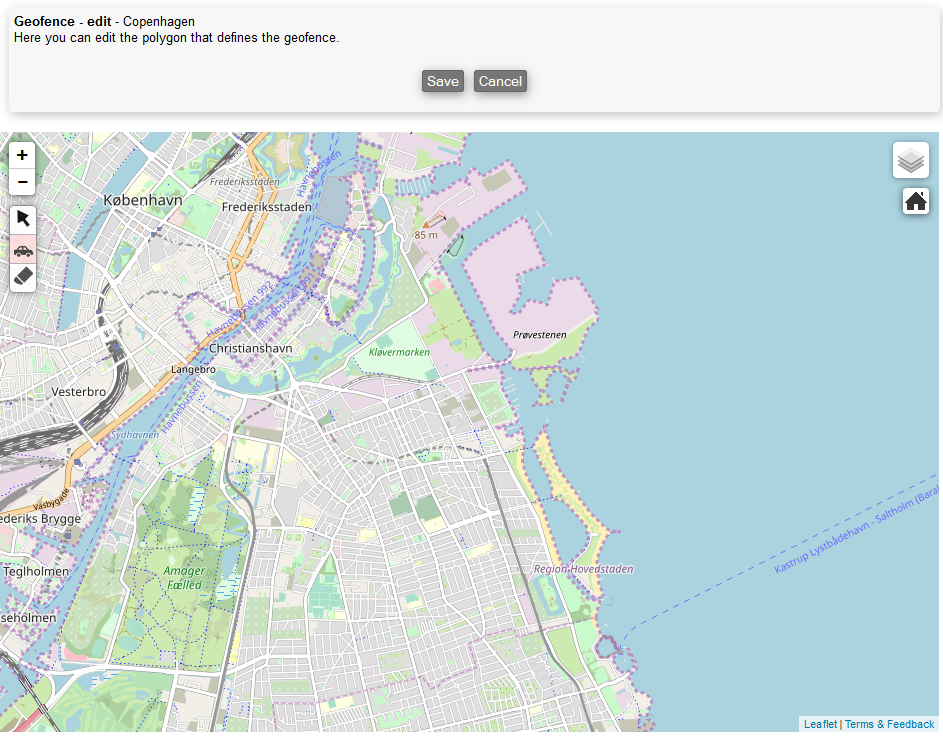Zoom out of the map
This screenshot has width=943, height=741.
coord(22,181)
